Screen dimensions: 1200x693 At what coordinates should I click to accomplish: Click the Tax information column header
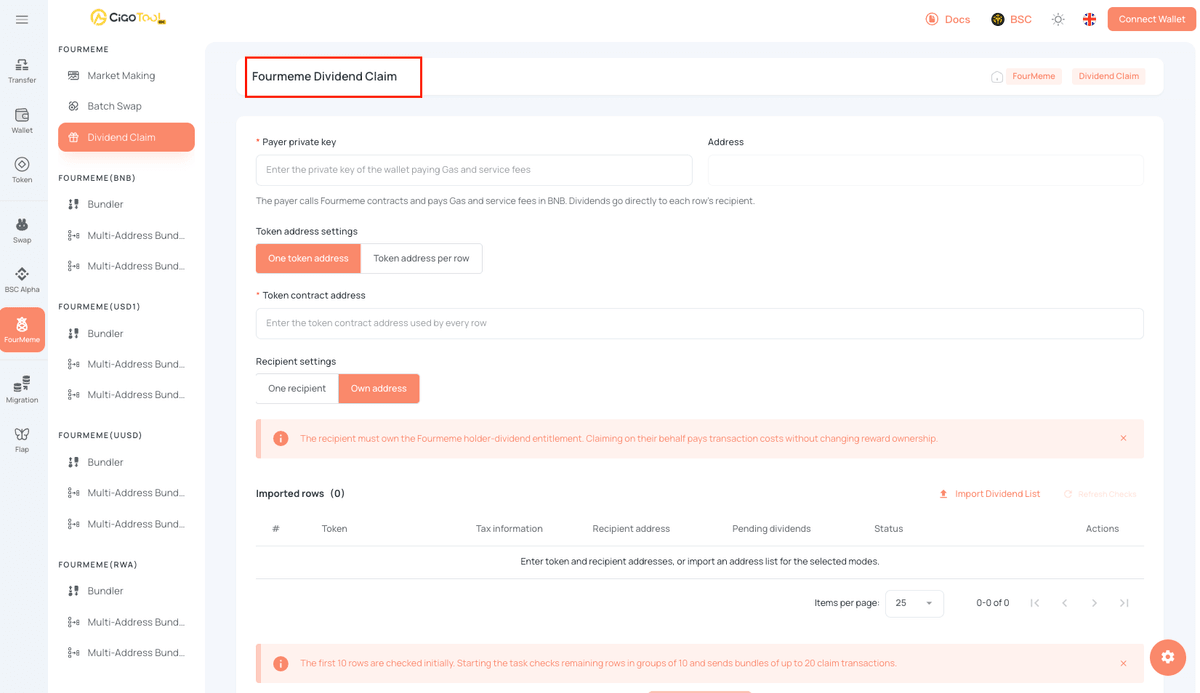(509, 528)
